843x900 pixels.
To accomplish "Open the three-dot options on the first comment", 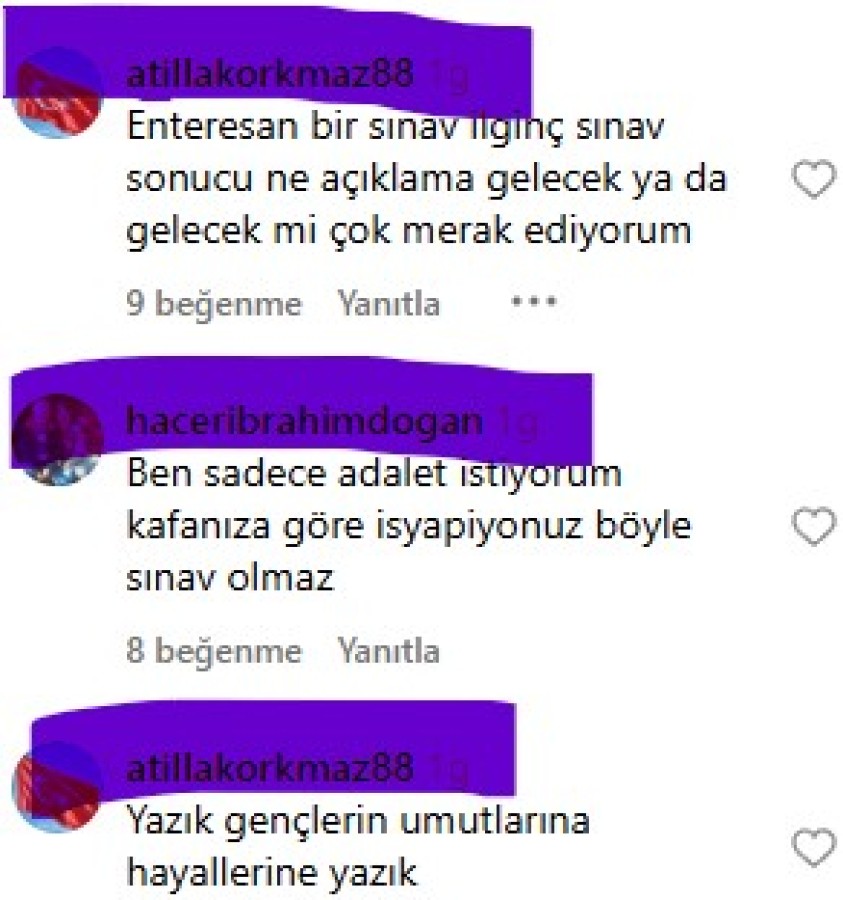I will click(x=534, y=301).
